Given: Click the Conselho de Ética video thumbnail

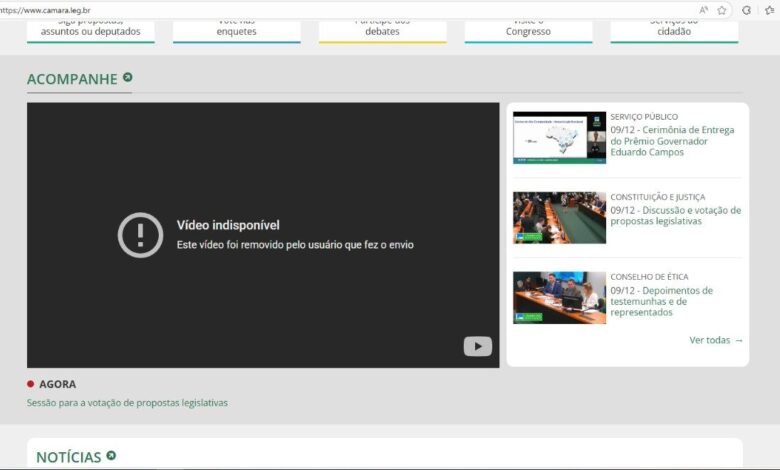Looking at the screenshot, I should (x=559, y=298).
